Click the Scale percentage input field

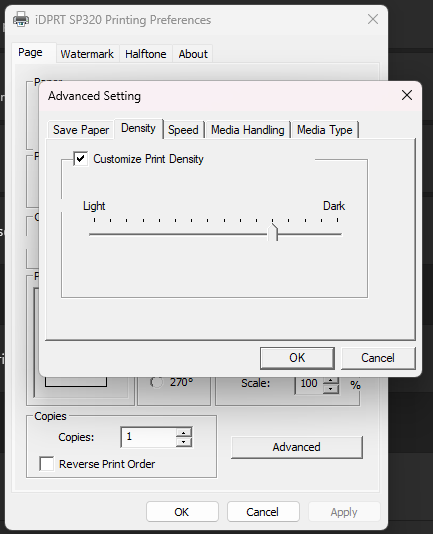pos(309,384)
